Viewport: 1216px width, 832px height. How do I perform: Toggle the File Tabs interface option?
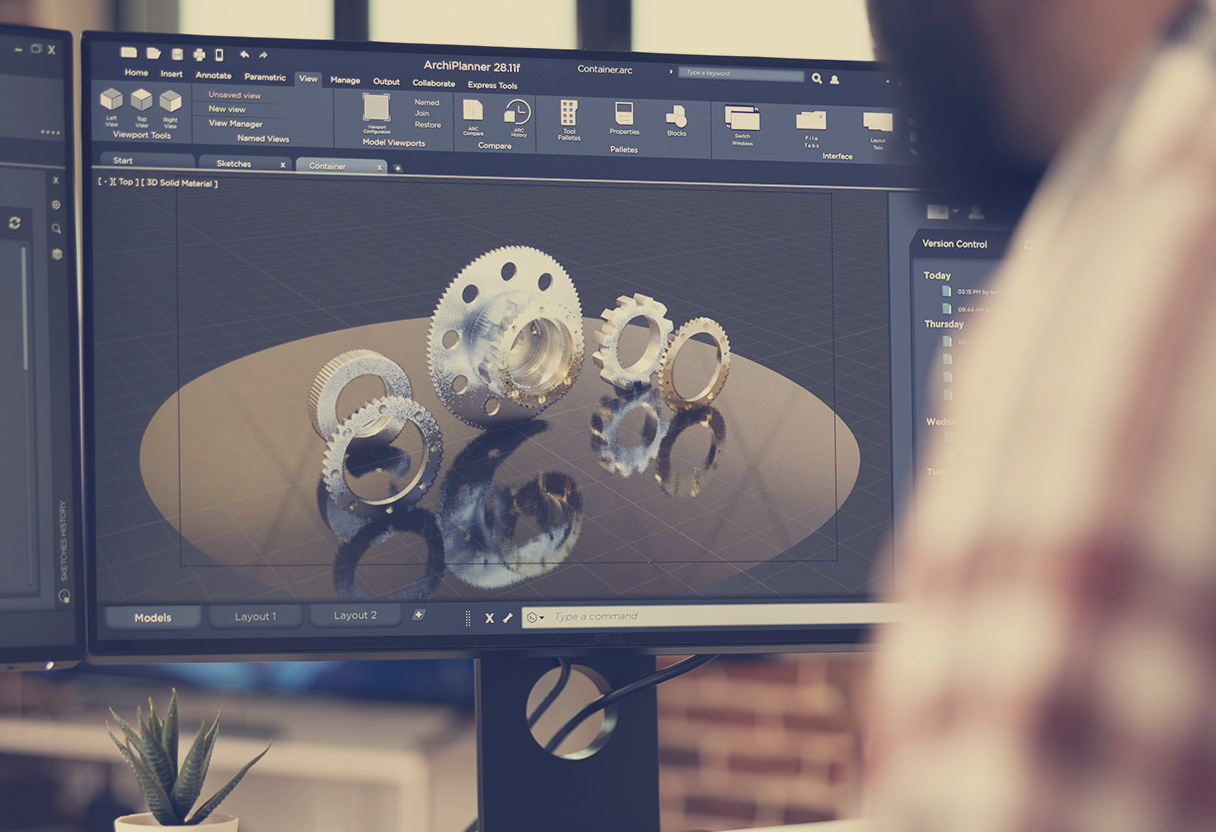811,121
